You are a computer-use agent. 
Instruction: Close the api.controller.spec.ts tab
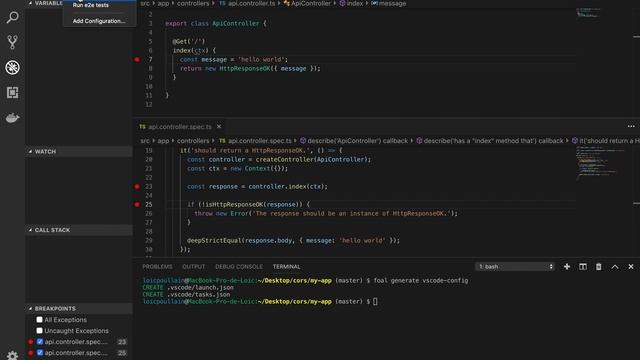pyautogui.click(x=219, y=127)
